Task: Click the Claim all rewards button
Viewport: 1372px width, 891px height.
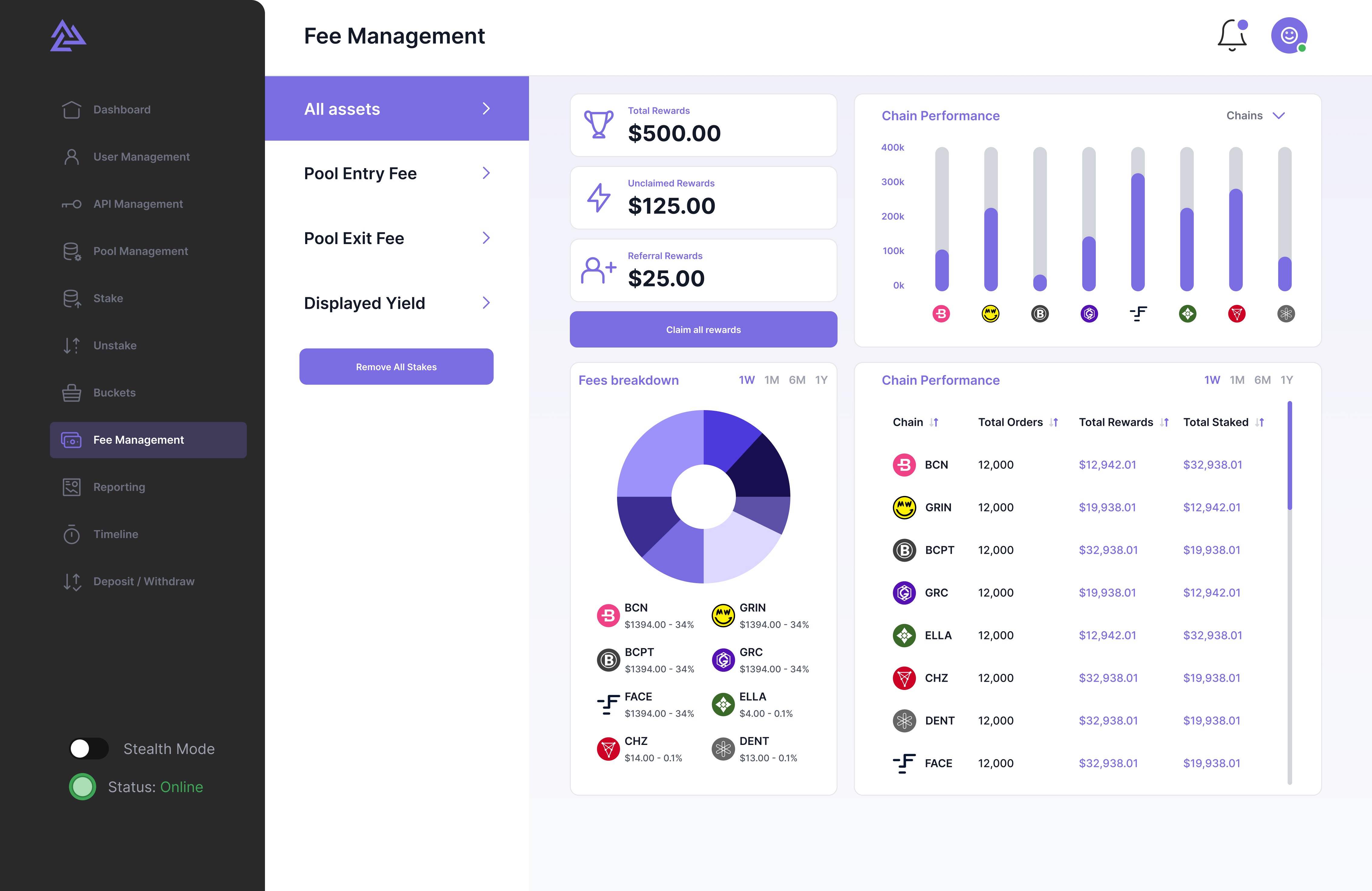Action: click(703, 330)
